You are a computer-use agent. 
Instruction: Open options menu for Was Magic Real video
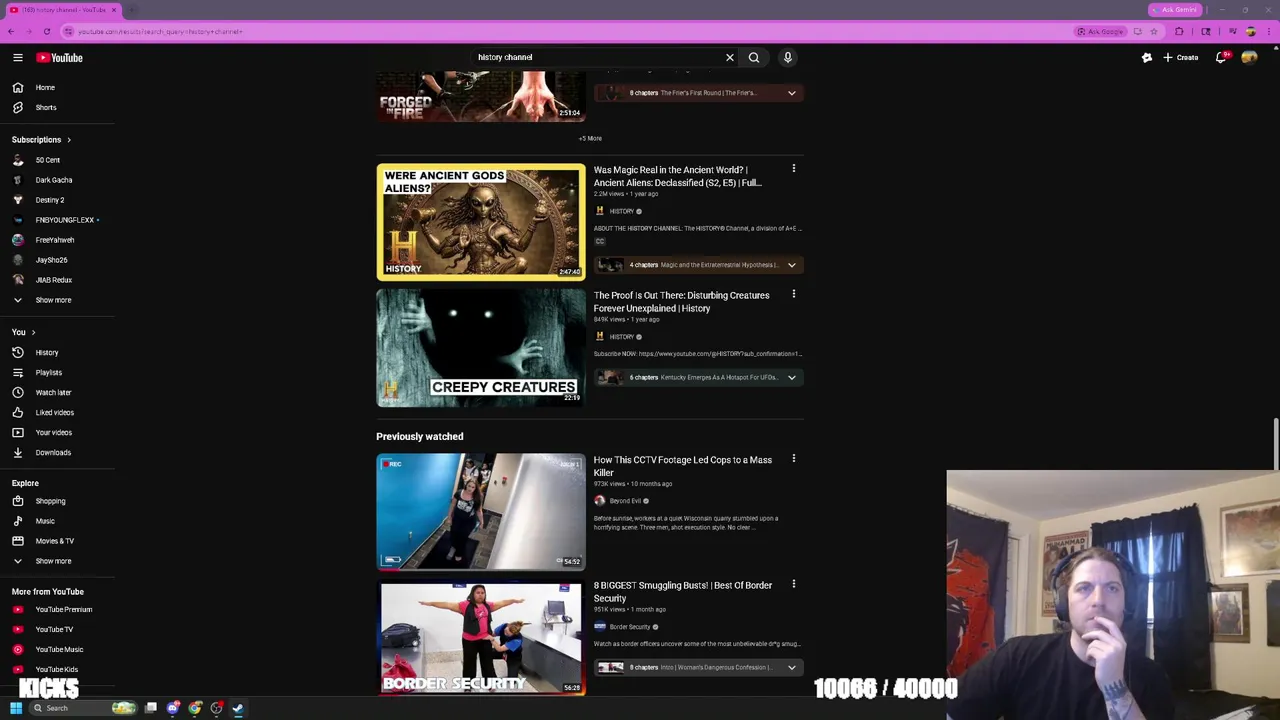794,169
